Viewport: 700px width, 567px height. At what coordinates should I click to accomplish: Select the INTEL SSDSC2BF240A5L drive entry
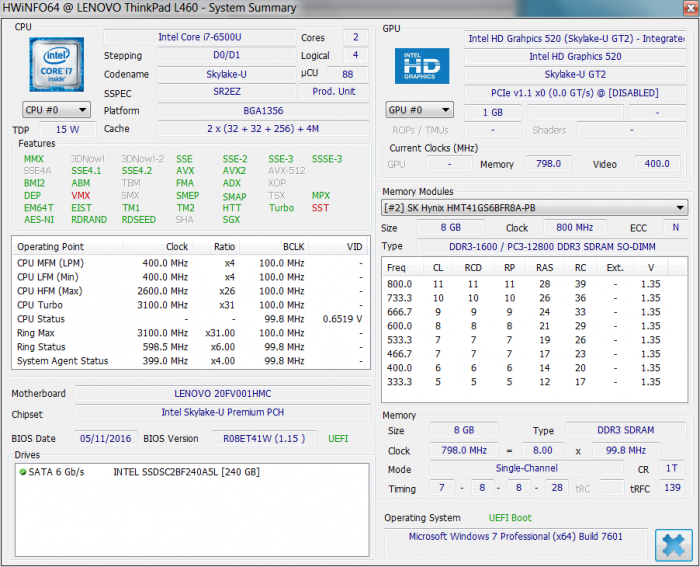(x=186, y=472)
